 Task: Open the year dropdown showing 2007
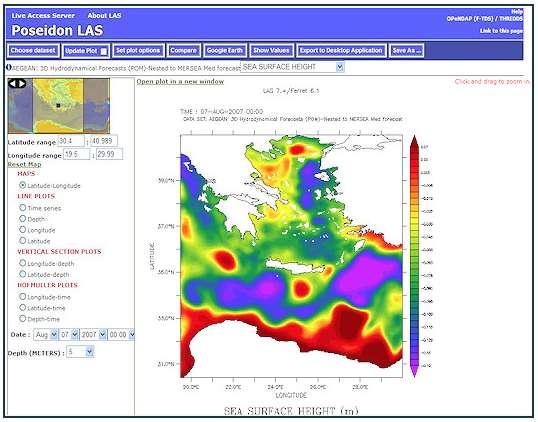[93, 334]
